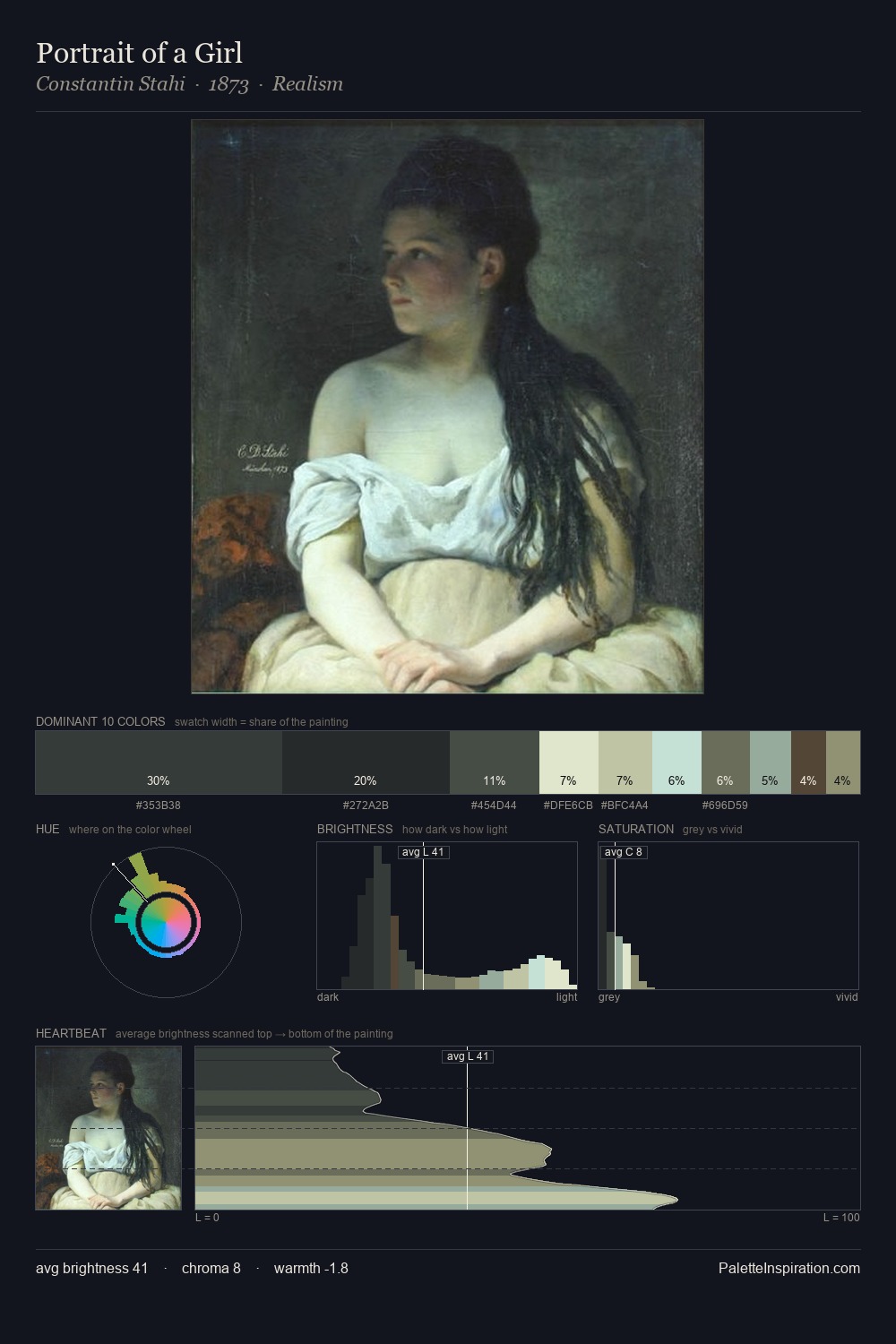Viewport: 896px width, 1344px height.
Task: Click the 'dark' axis label under brightness
Action: click(328, 996)
